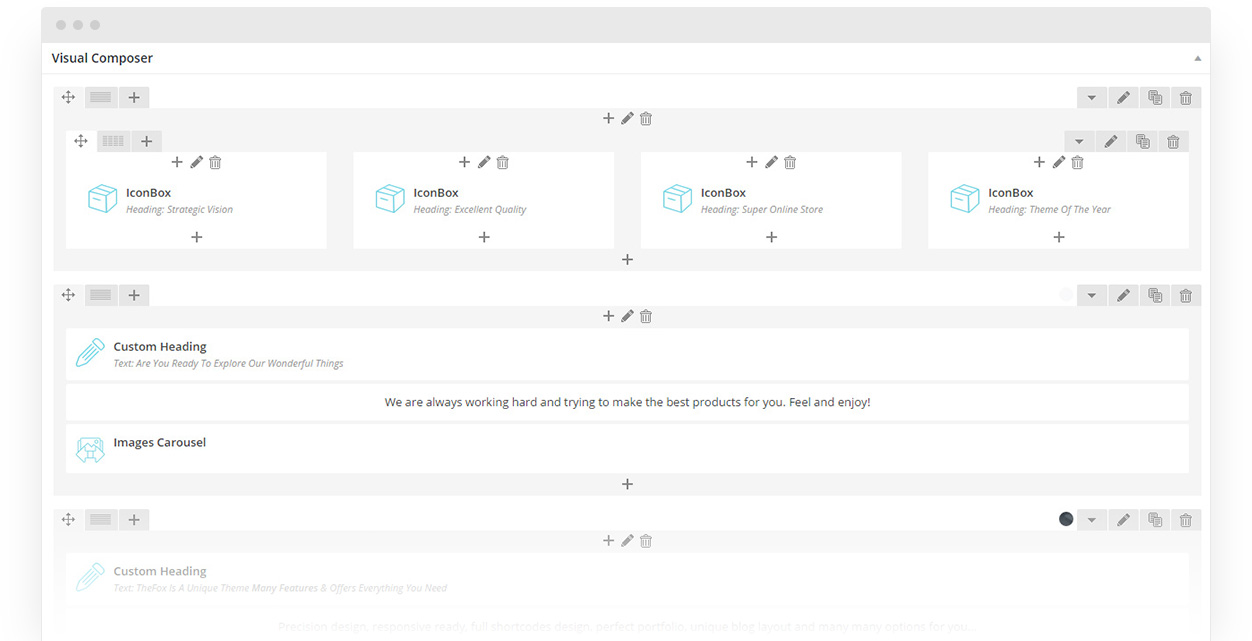Image resolution: width=1252 pixels, height=641 pixels.
Task: Click move handle of second row
Action: click(68, 295)
